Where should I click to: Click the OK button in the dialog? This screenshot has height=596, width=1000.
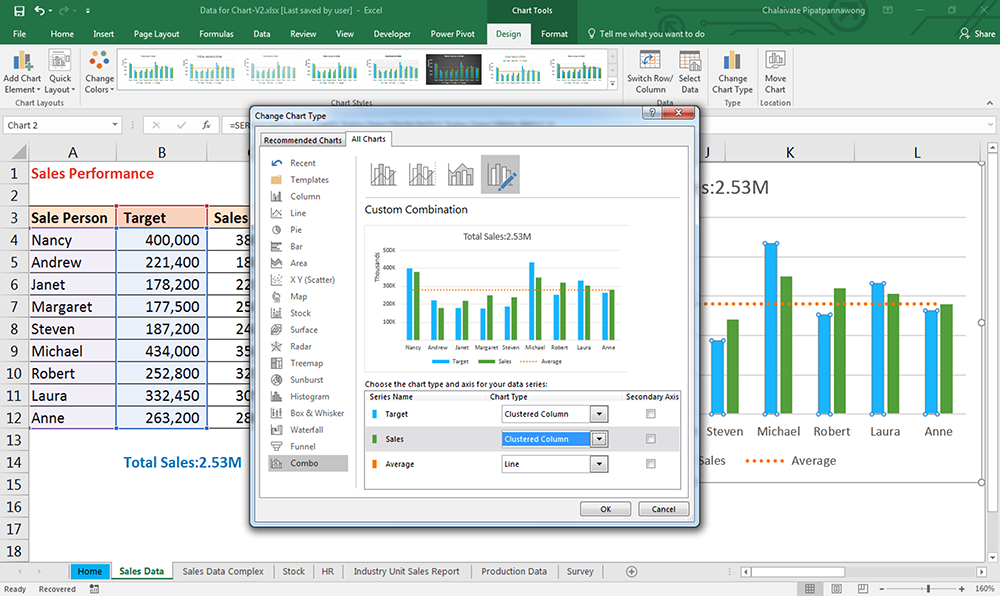coord(605,508)
